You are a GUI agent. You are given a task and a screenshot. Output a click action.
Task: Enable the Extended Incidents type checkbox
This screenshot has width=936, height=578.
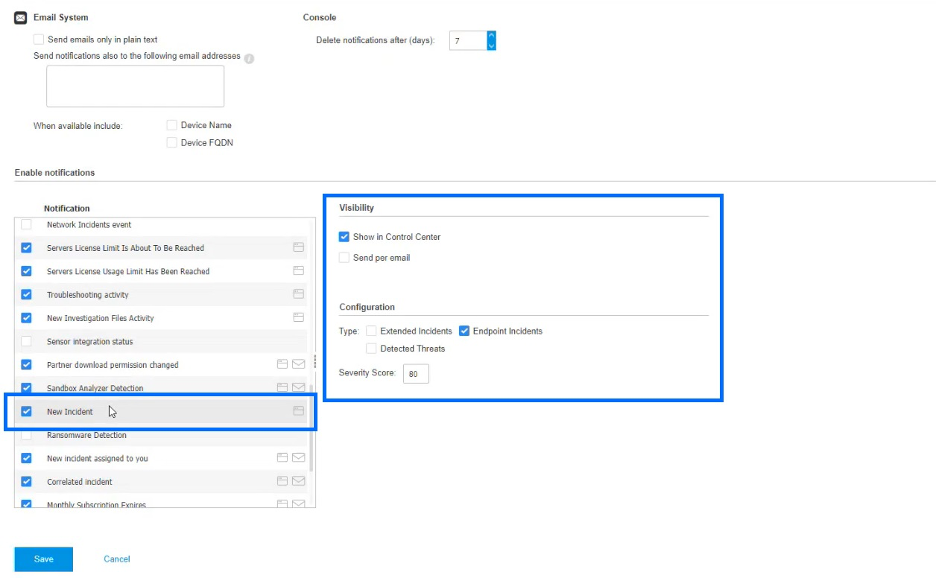[372, 331]
